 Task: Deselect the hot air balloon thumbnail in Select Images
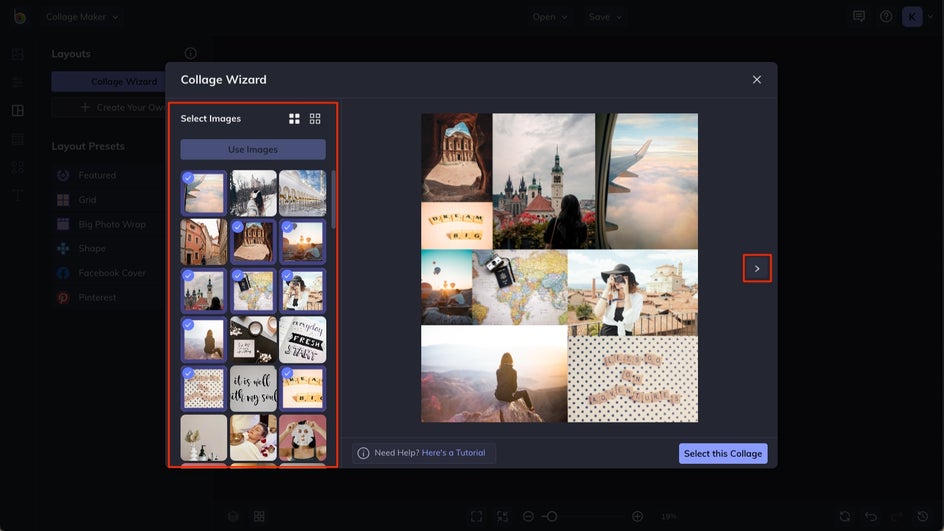coord(302,241)
